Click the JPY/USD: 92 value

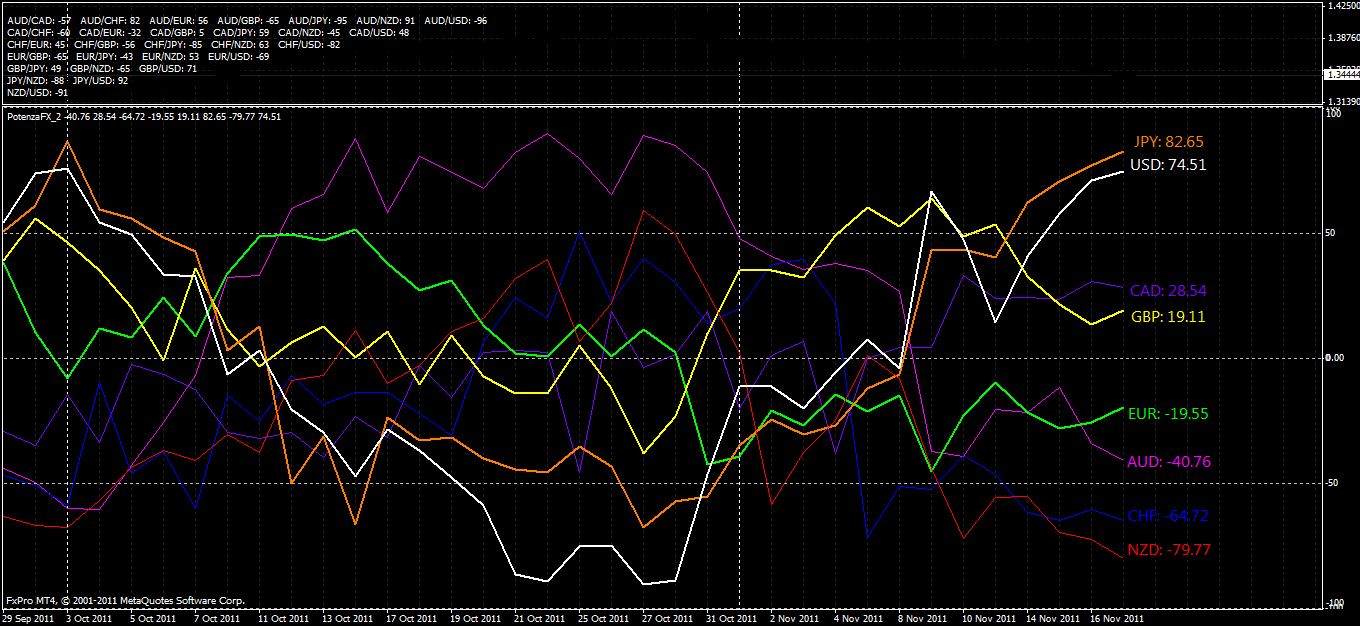100,80
